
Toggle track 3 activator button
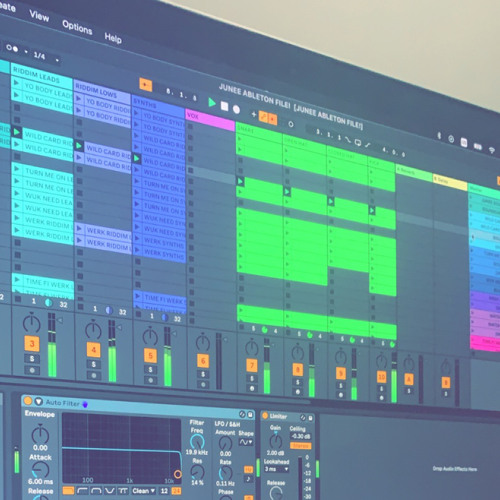click(32, 344)
